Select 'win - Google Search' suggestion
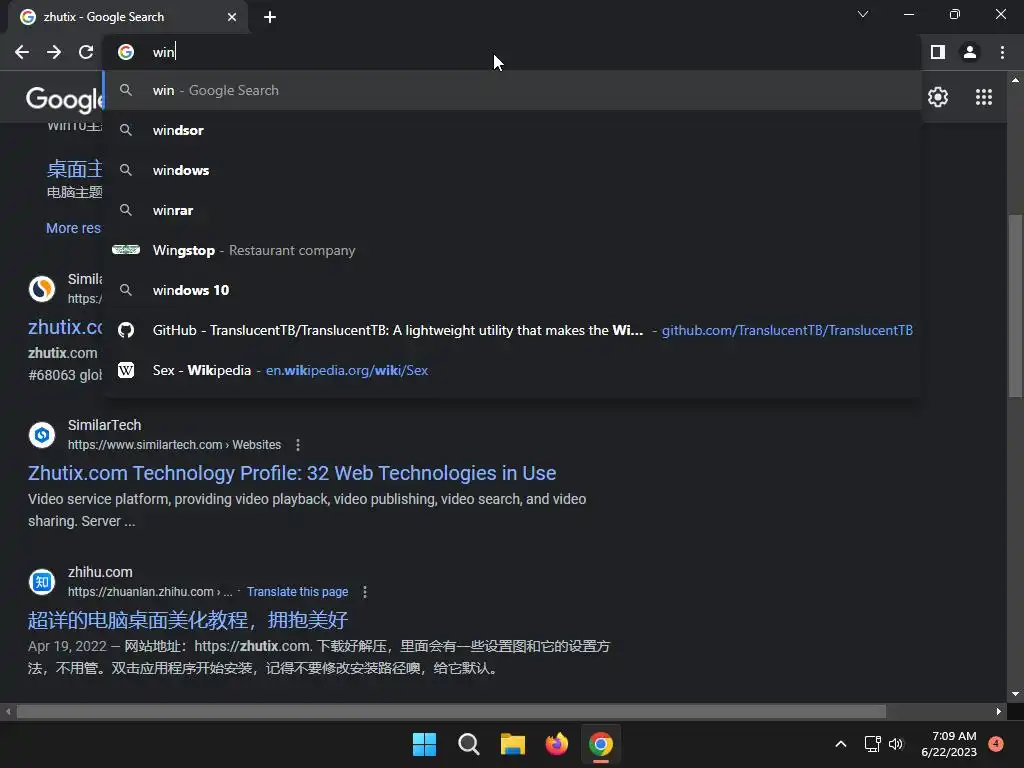 513,90
